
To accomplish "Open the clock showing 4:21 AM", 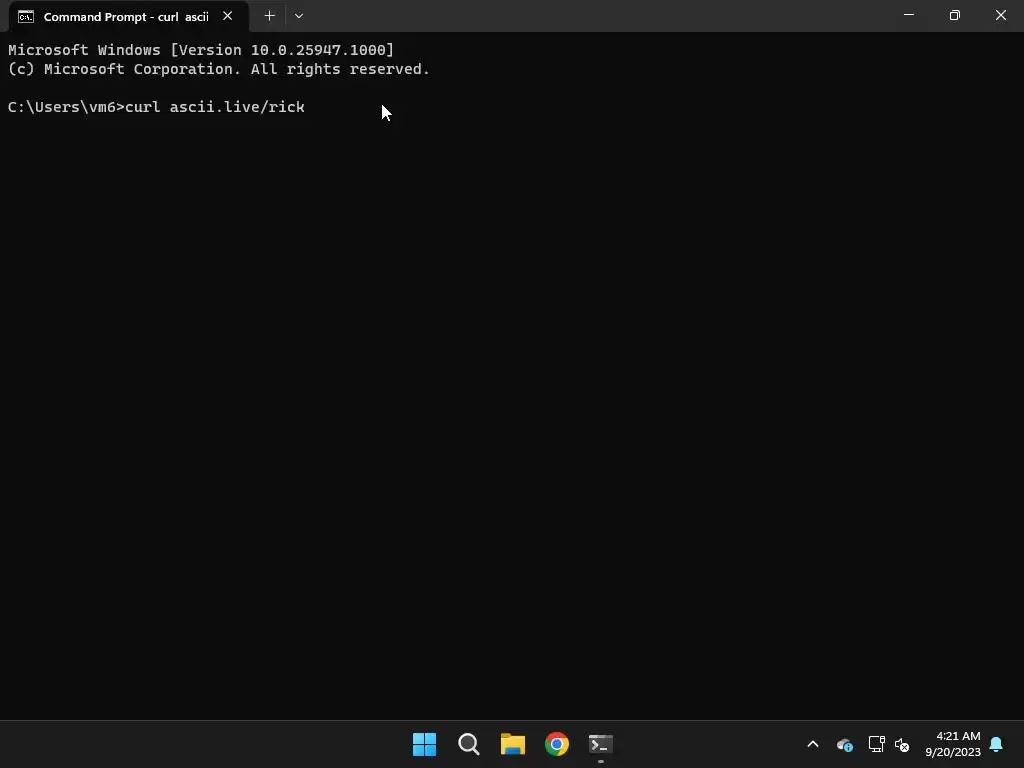I will click(x=953, y=744).
